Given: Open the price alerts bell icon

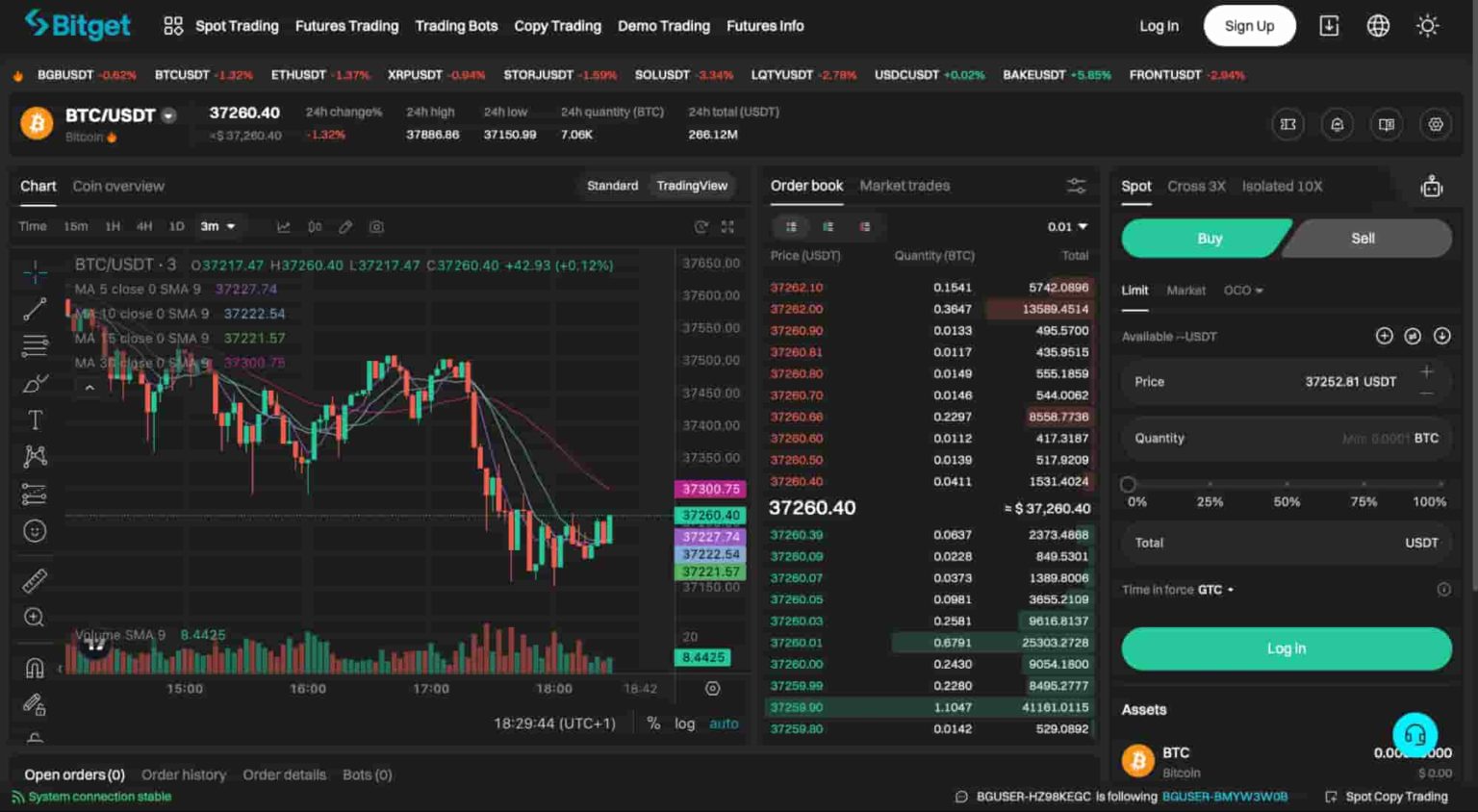Looking at the screenshot, I should (x=1338, y=124).
